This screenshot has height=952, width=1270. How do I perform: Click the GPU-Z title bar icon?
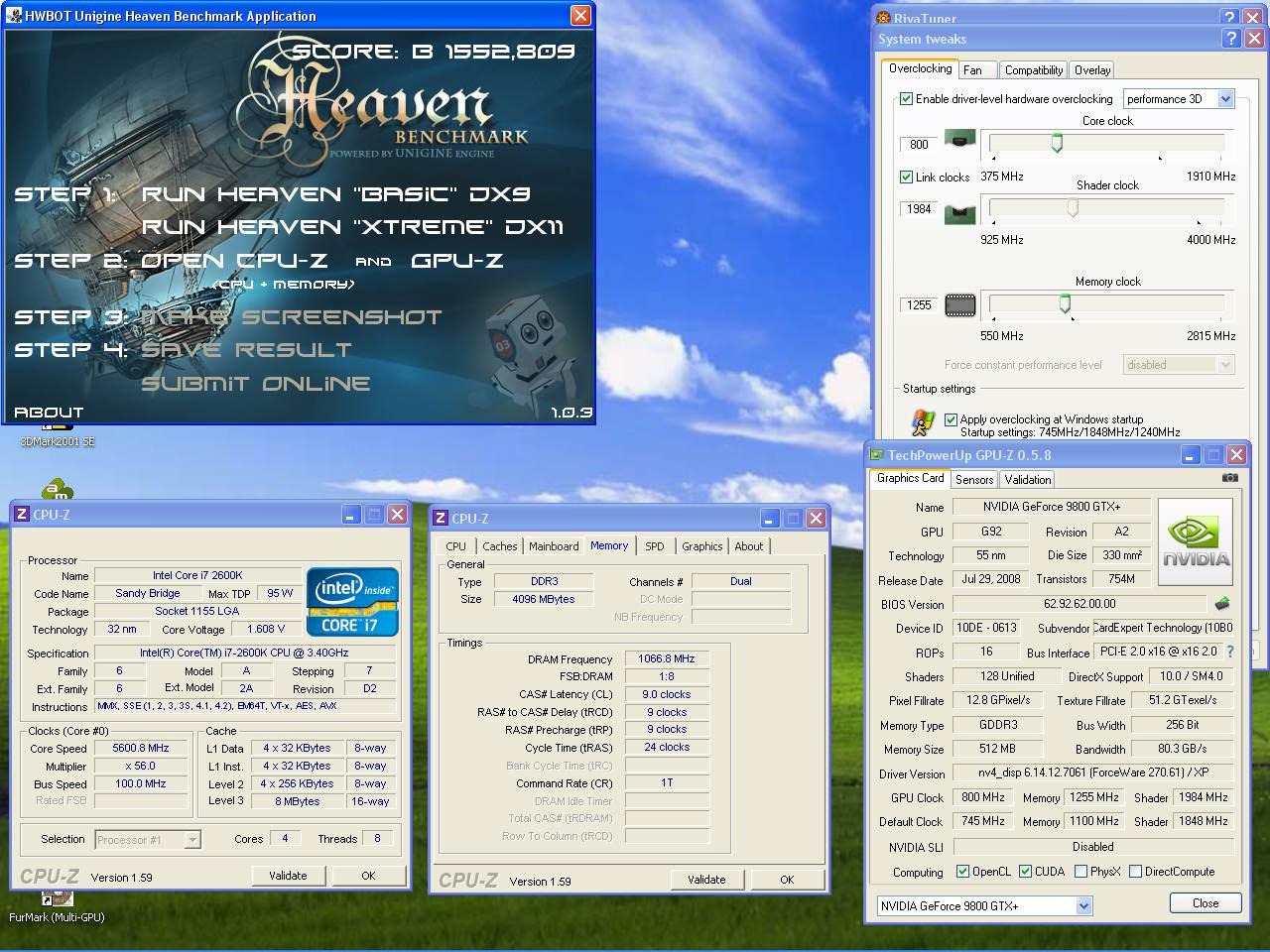[x=877, y=455]
